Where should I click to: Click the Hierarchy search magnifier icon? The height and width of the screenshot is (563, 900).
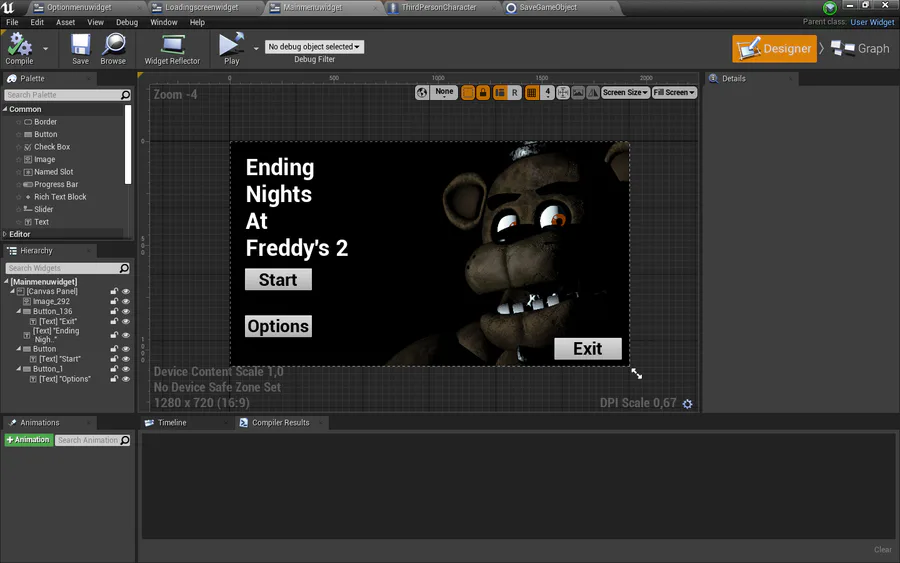(124, 268)
